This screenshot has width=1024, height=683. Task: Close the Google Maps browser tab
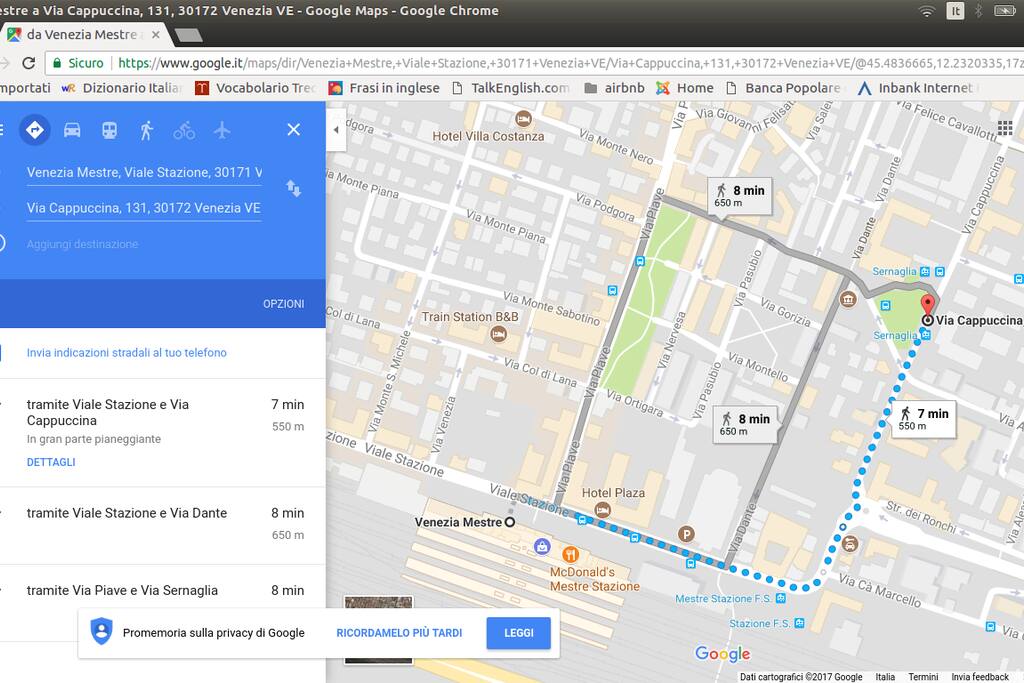(155, 35)
